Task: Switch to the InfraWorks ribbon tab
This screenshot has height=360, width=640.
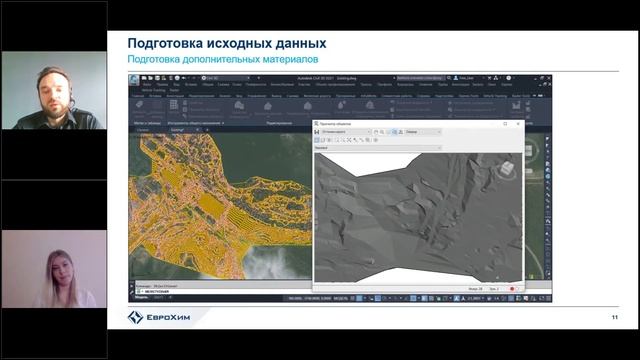Action: (x=369, y=96)
